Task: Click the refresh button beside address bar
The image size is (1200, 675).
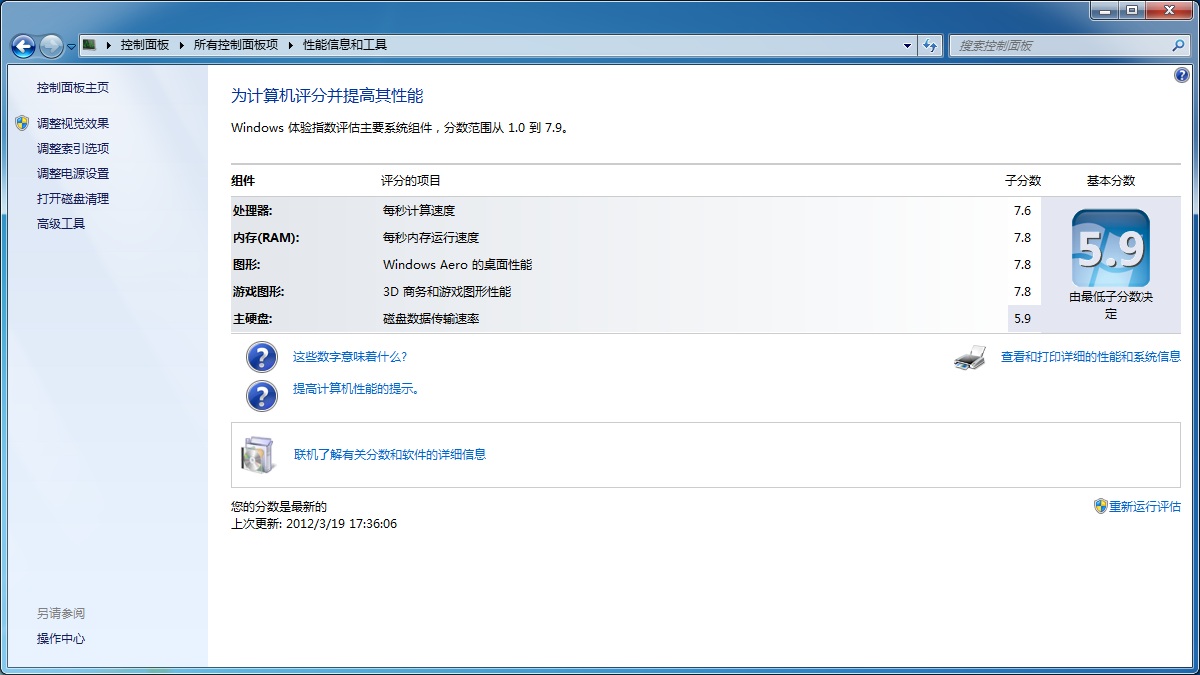Action: pyautogui.click(x=931, y=45)
